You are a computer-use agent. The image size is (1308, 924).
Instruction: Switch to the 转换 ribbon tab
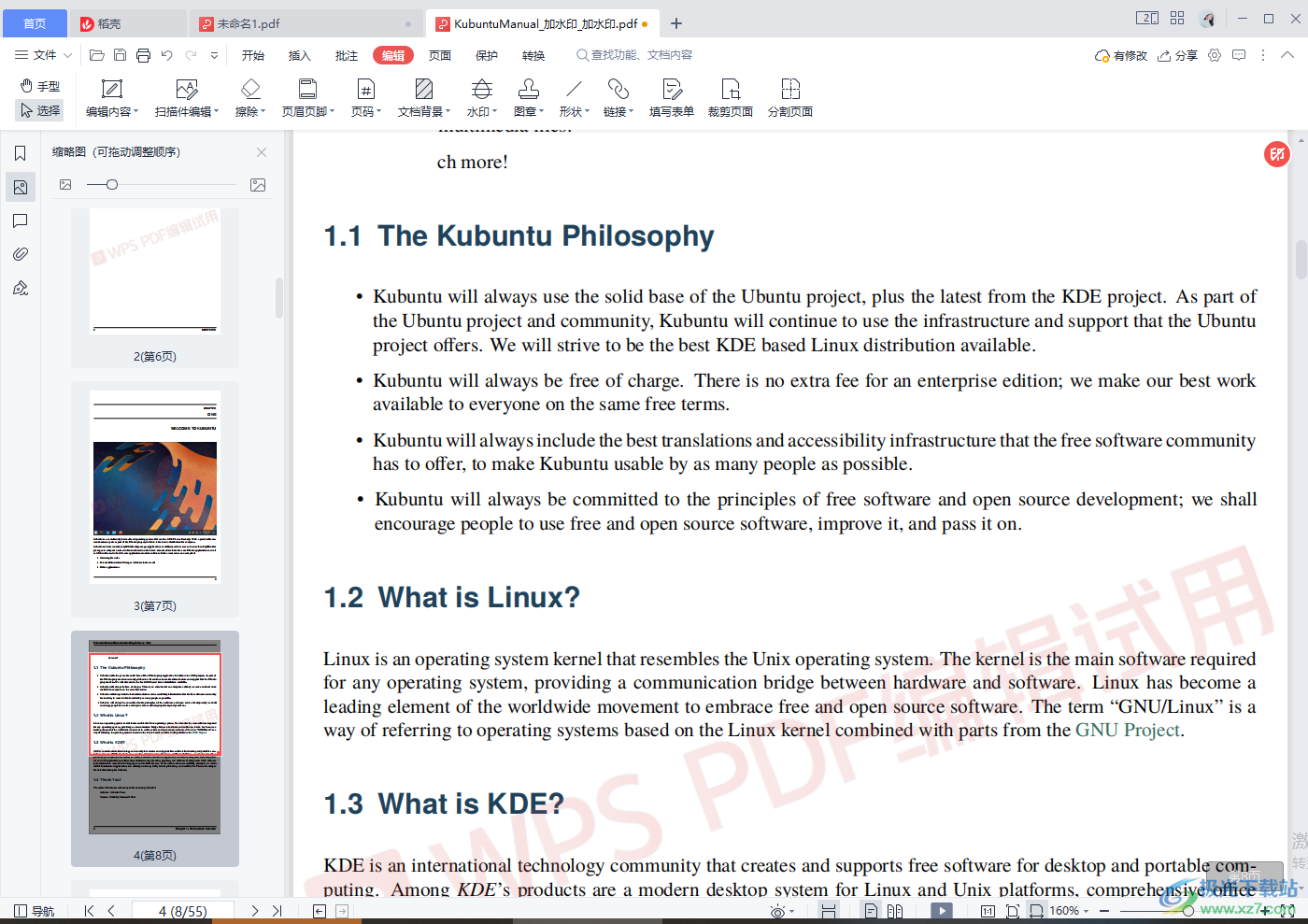click(533, 55)
